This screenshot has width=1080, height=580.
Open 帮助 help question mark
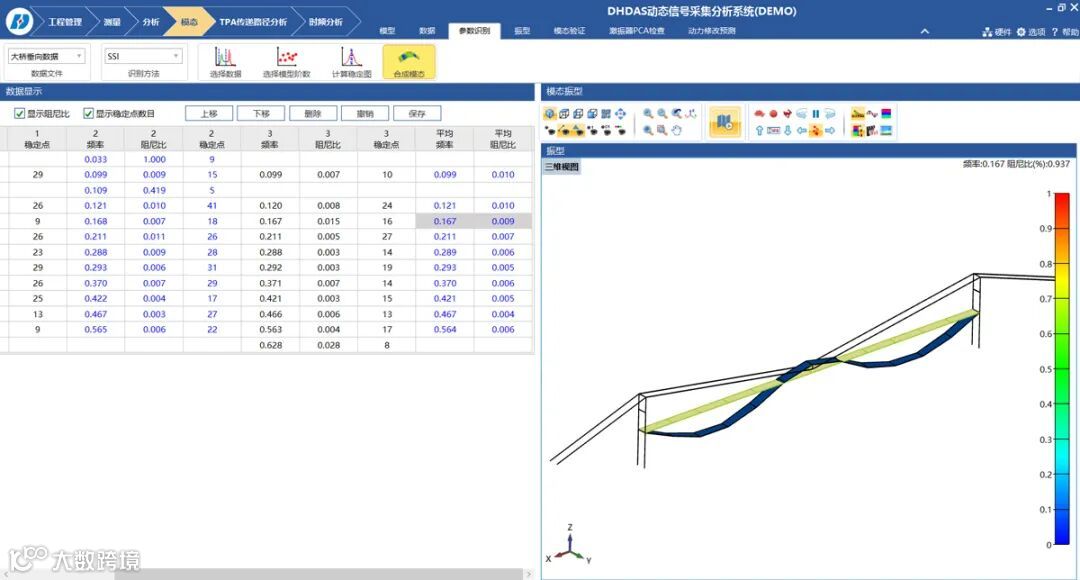[1054, 32]
